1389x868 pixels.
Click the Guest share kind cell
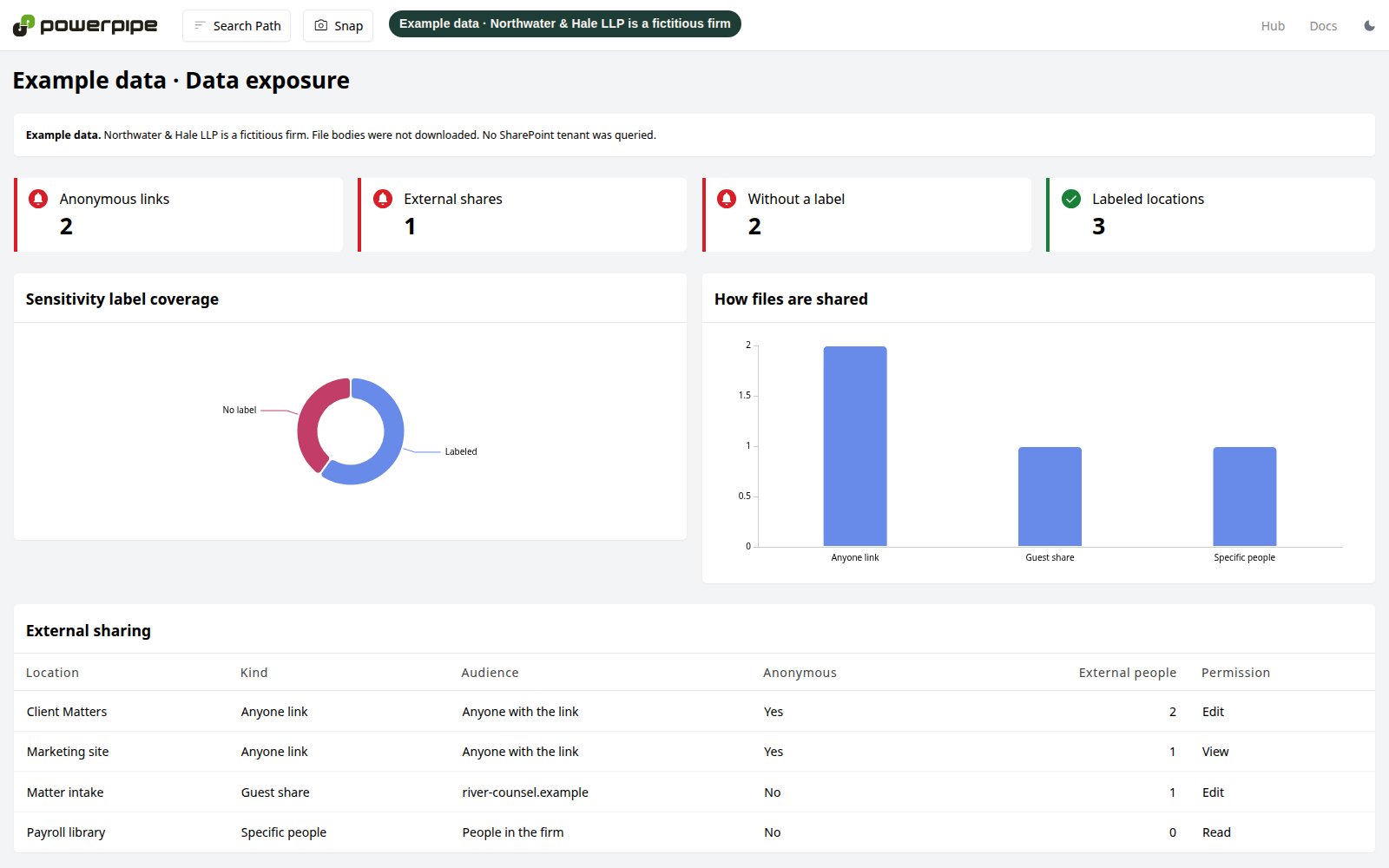click(275, 792)
